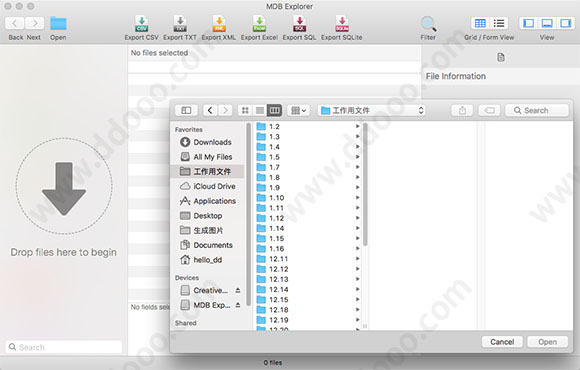The height and width of the screenshot is (370, 580).
Task: Expand folder 1.7 via its arrow
Action: point(357,167)
